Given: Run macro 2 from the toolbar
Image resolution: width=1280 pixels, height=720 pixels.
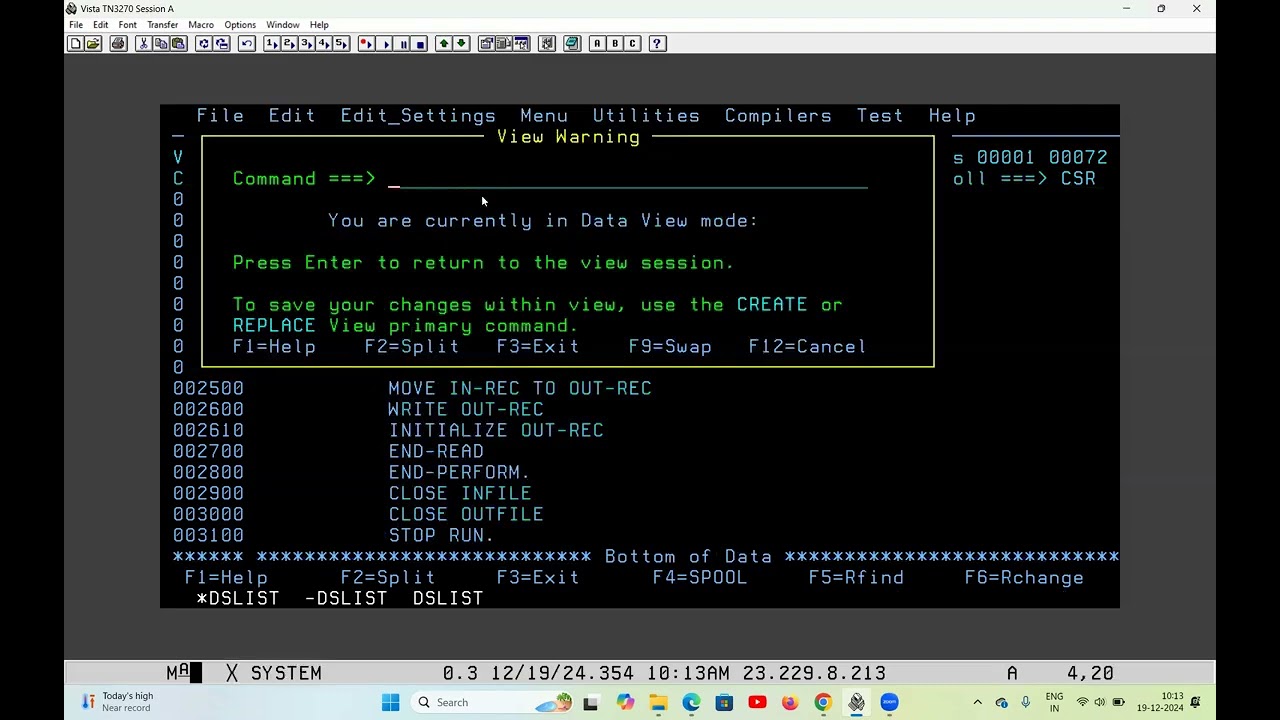Looking at the screenshot, I should (288, 44).
